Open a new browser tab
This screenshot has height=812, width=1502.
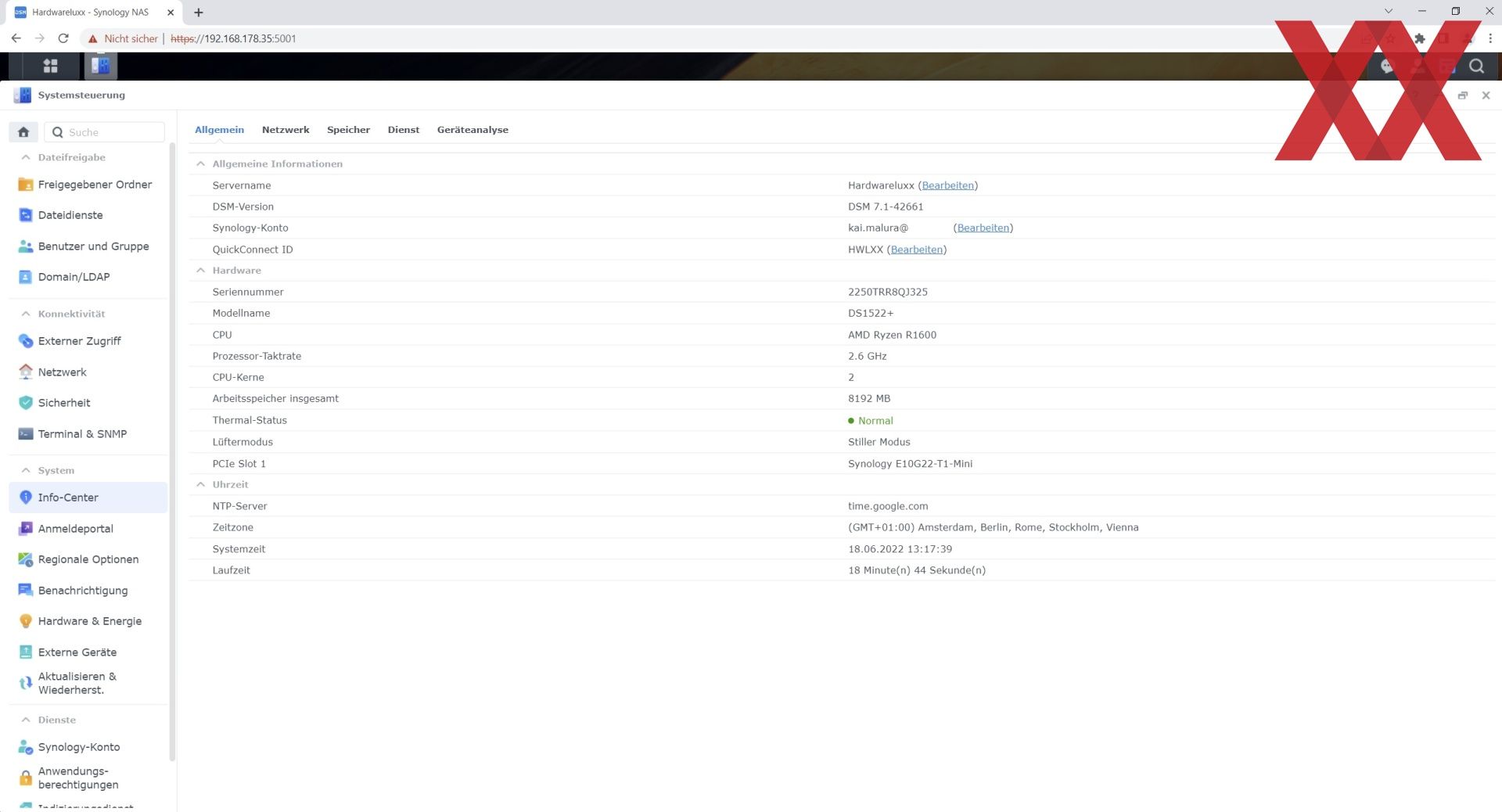pyautogui.click(x=199, y=13)
